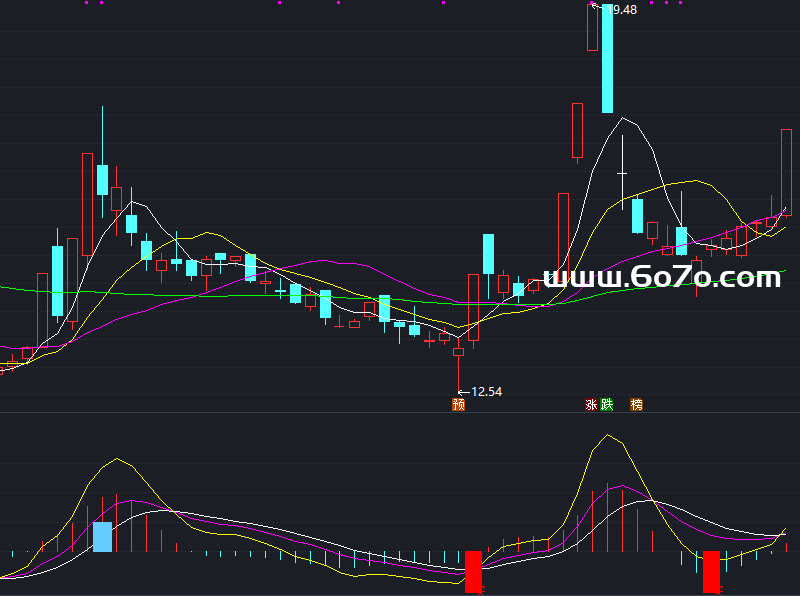Click the divider between the price chart and indicator panel
The image size is (800, 596).
[400, 413]
